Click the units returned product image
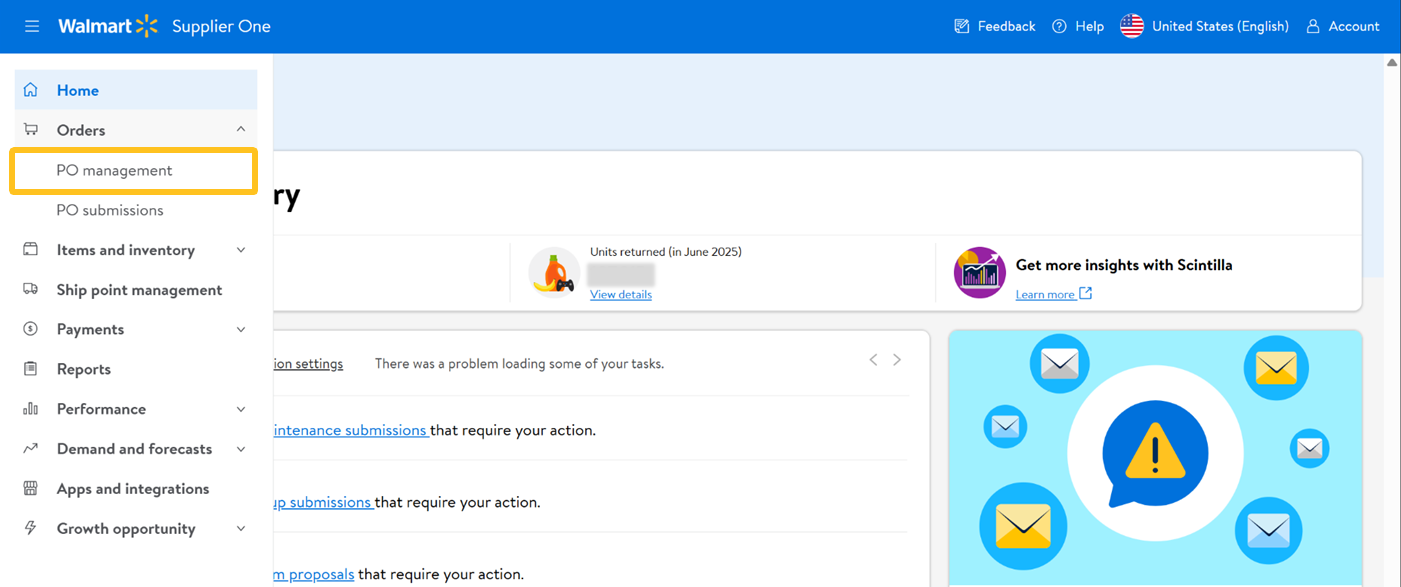 tap(554, 273)
